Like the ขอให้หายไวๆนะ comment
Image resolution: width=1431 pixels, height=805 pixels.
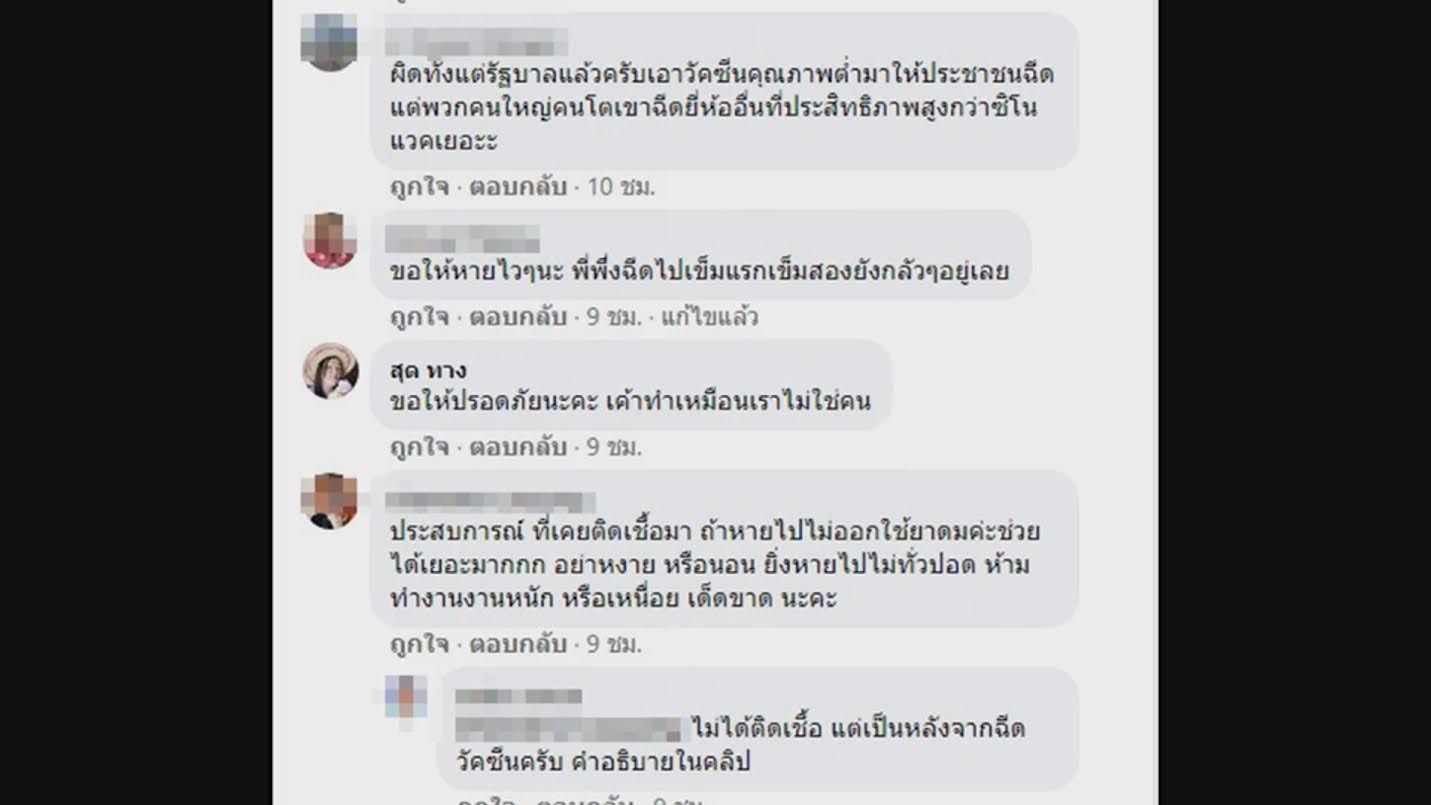[x=419, y=317]
